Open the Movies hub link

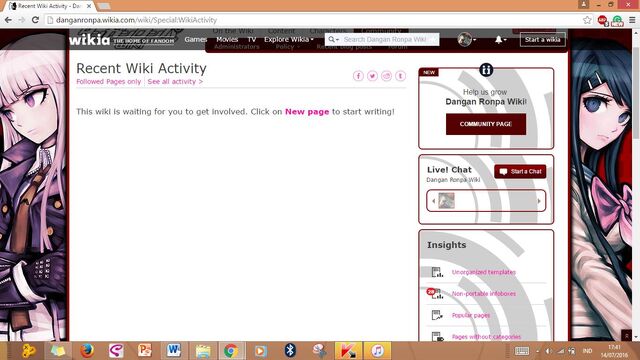pyautogui.click(x=227, y=40)
